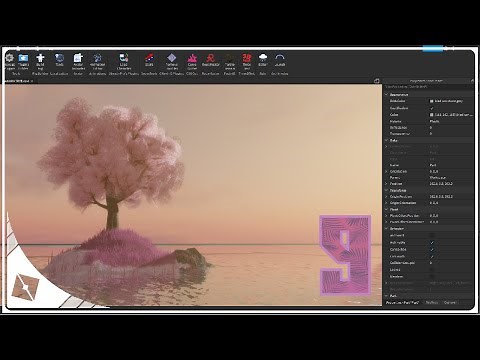Open the localization Tools globe icon

(59, 58)
